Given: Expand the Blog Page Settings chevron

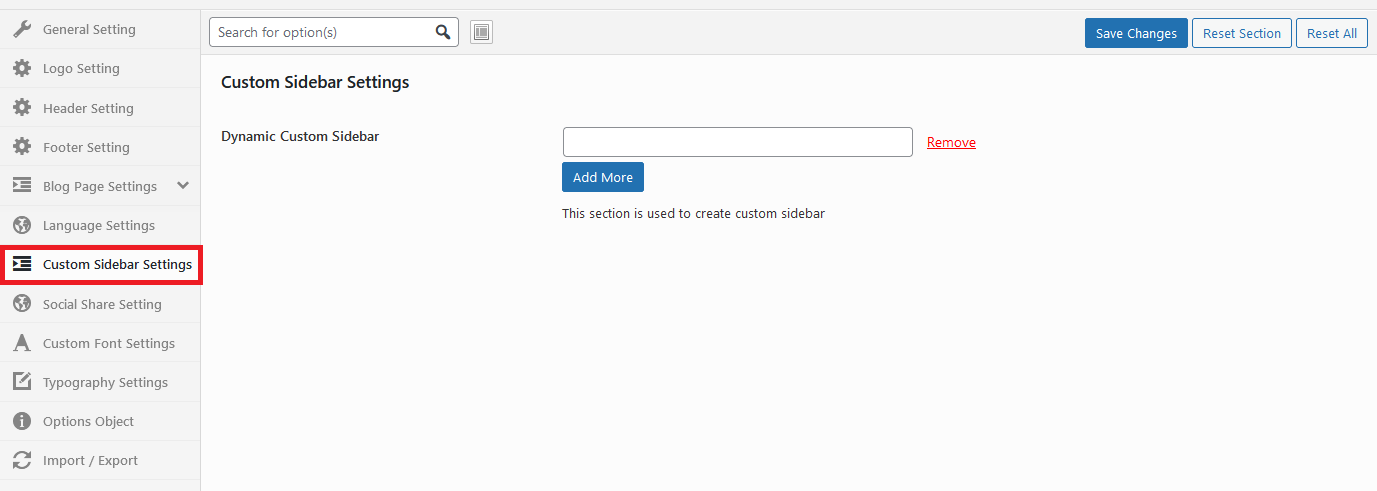Looking at the screenshot, I should 182,186.
